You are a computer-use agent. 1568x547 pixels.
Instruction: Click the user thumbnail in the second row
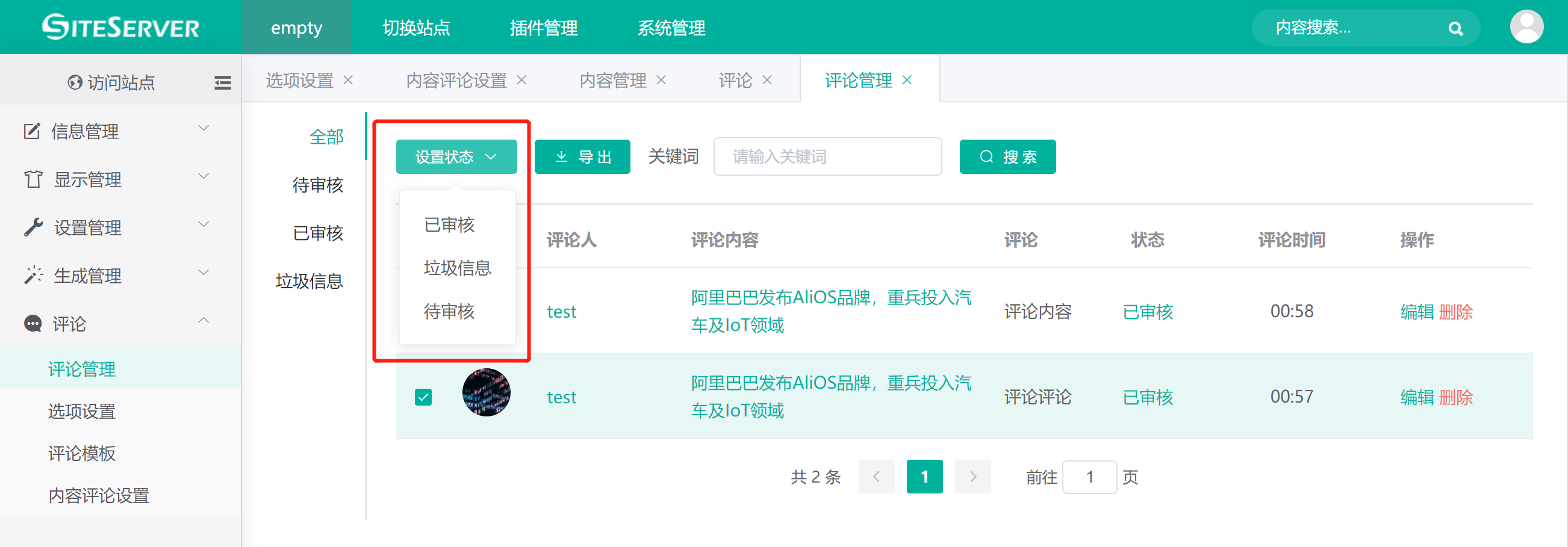(486, 392)
